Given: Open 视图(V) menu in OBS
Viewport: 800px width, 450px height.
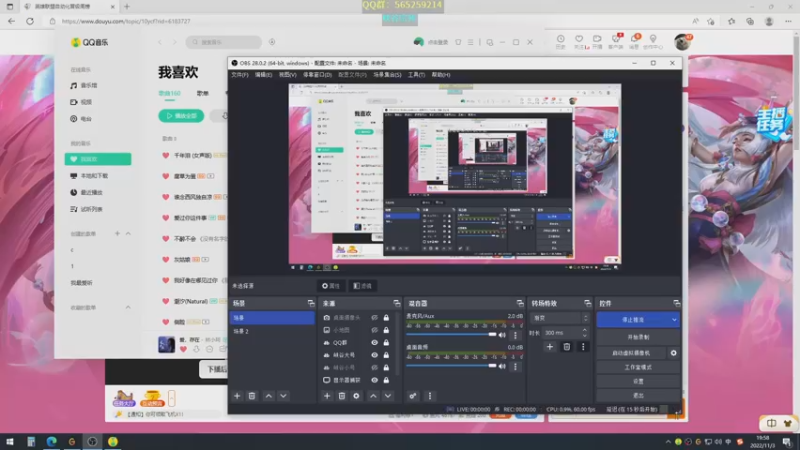Looking at the screenshot, I should click(x=287, y=75).
